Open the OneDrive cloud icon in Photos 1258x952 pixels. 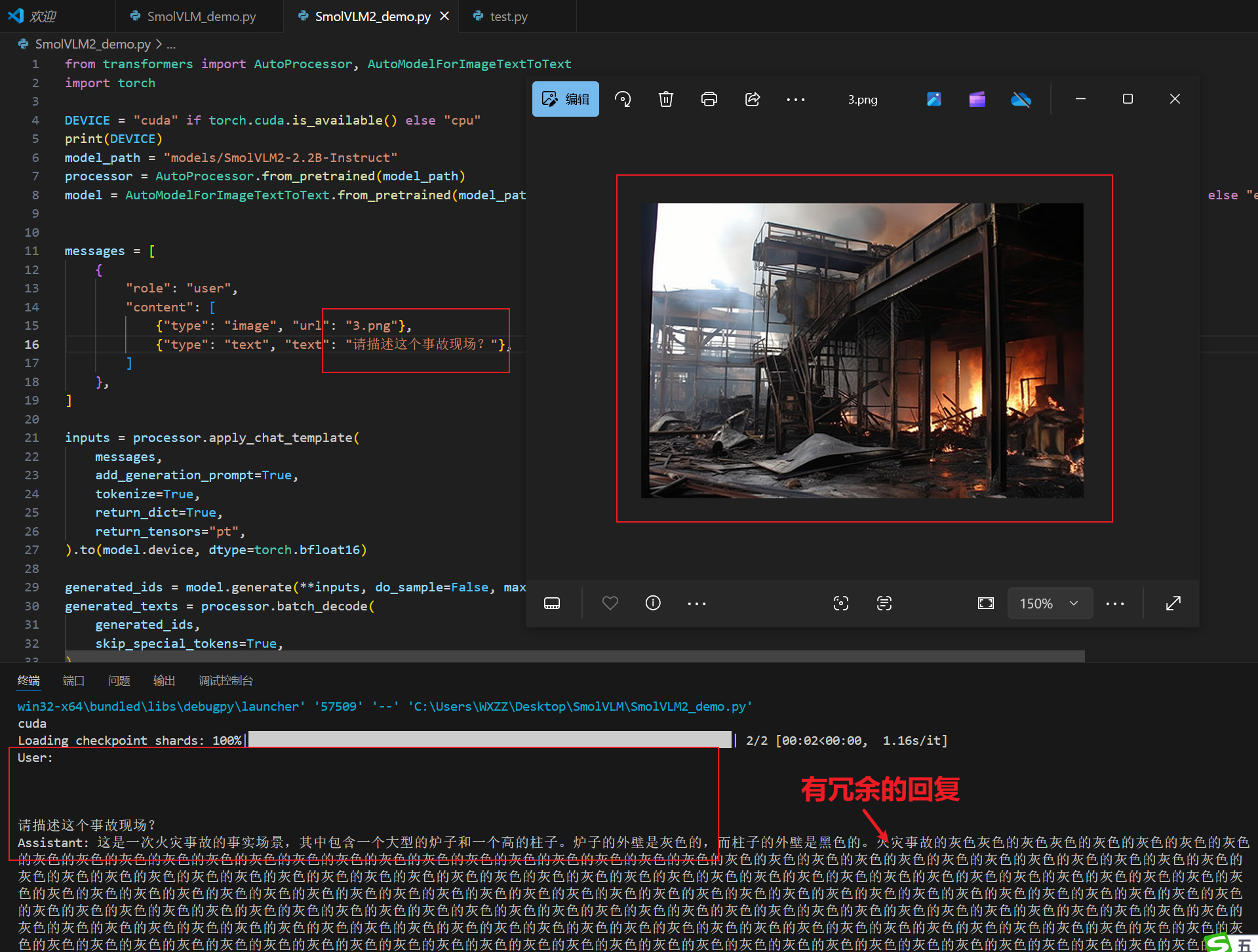coord(1021,99)
